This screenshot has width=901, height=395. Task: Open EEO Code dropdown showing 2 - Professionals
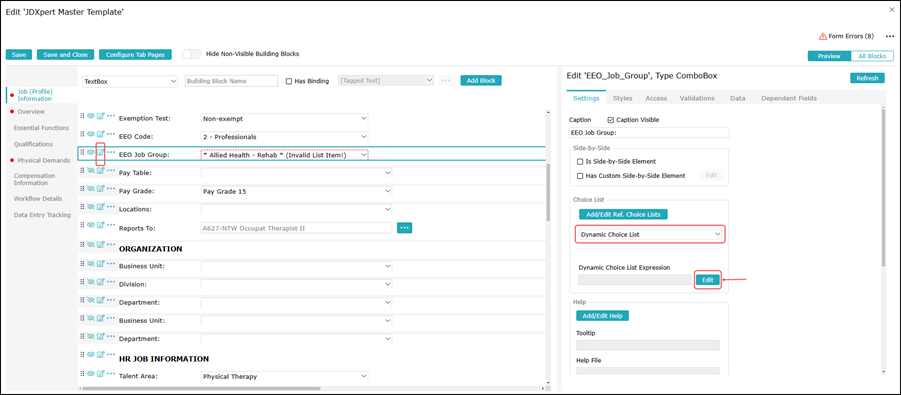point(284,137)
